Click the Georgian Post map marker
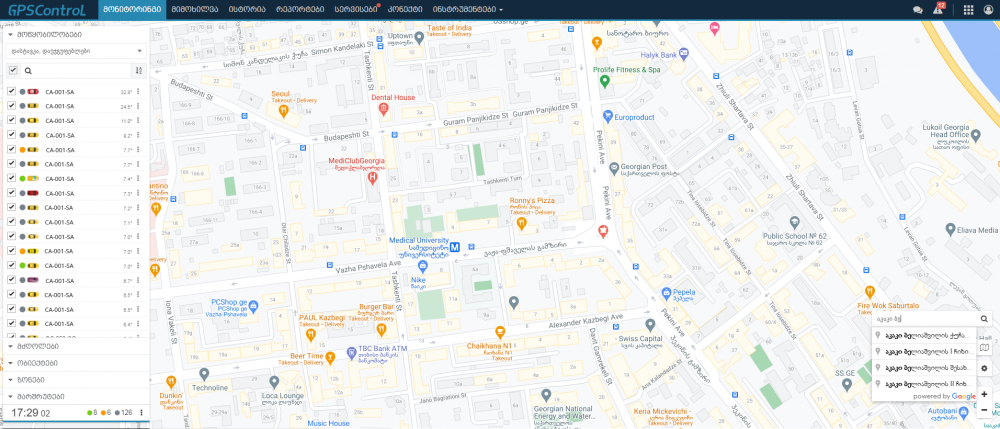1000x429 pixels. click(x=614, y=168)
